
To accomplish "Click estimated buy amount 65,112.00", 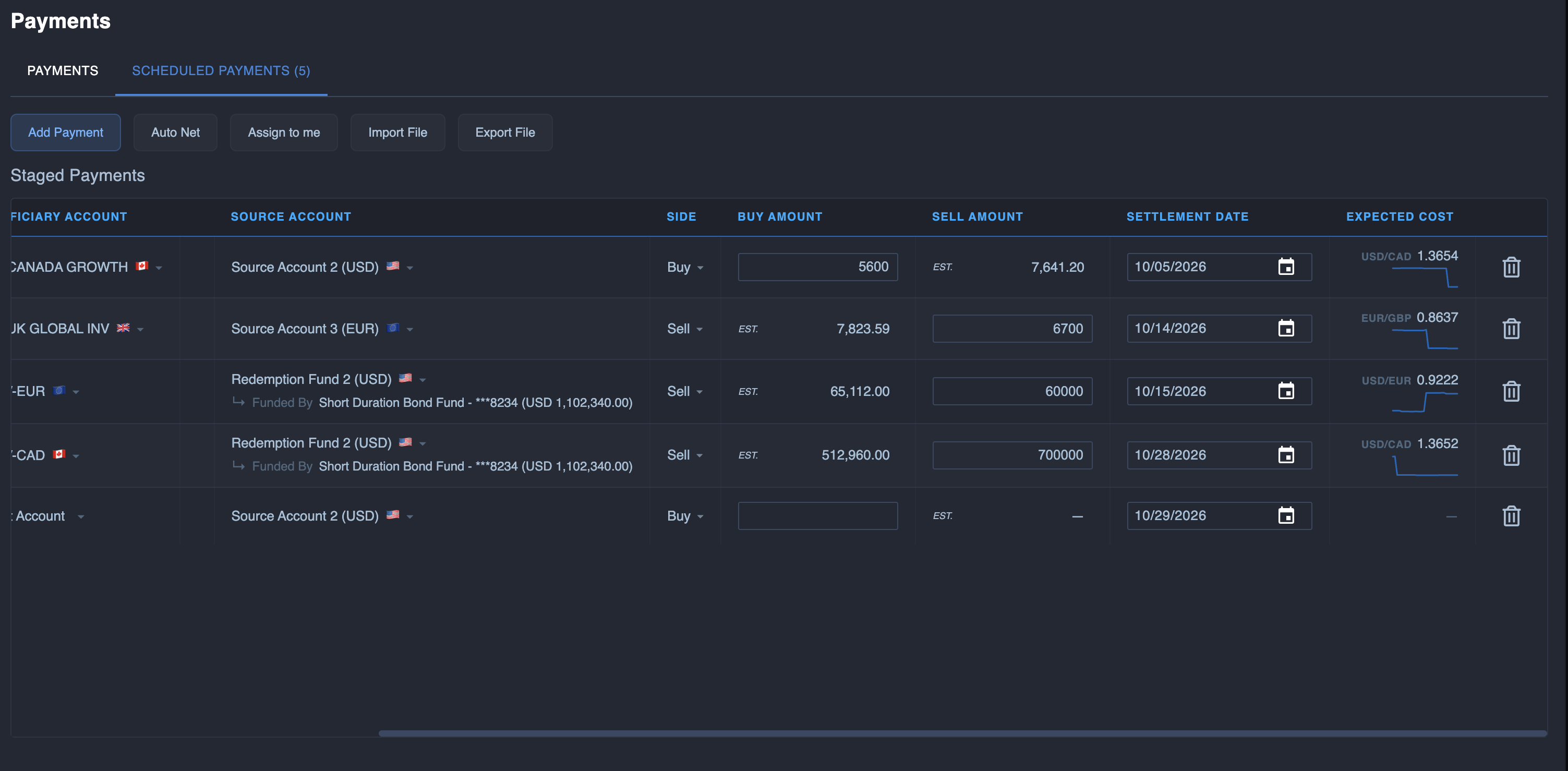I will 860,391.
